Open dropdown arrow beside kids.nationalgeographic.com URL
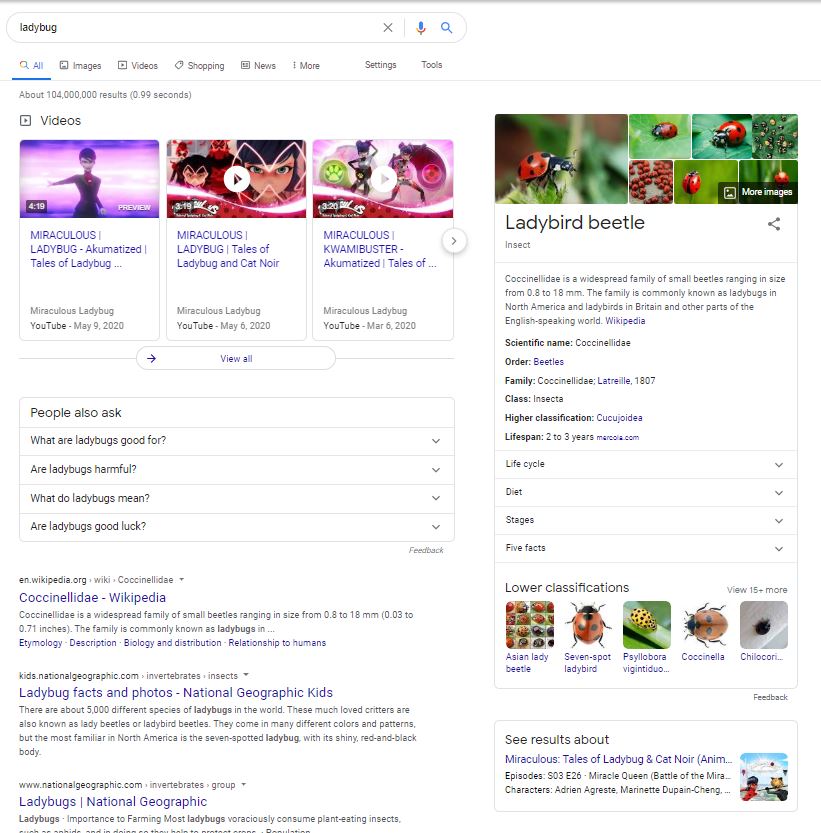The image size is (821, 833). tap(246, 675)
